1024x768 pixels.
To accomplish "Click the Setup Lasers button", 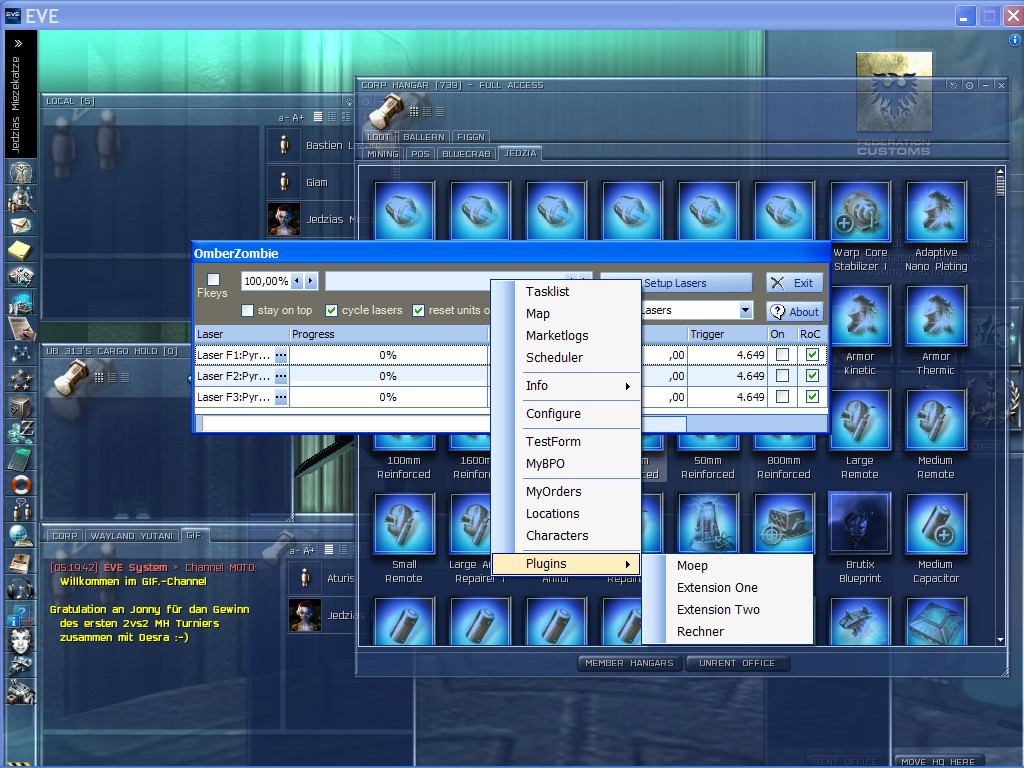I will pos(676,283).
